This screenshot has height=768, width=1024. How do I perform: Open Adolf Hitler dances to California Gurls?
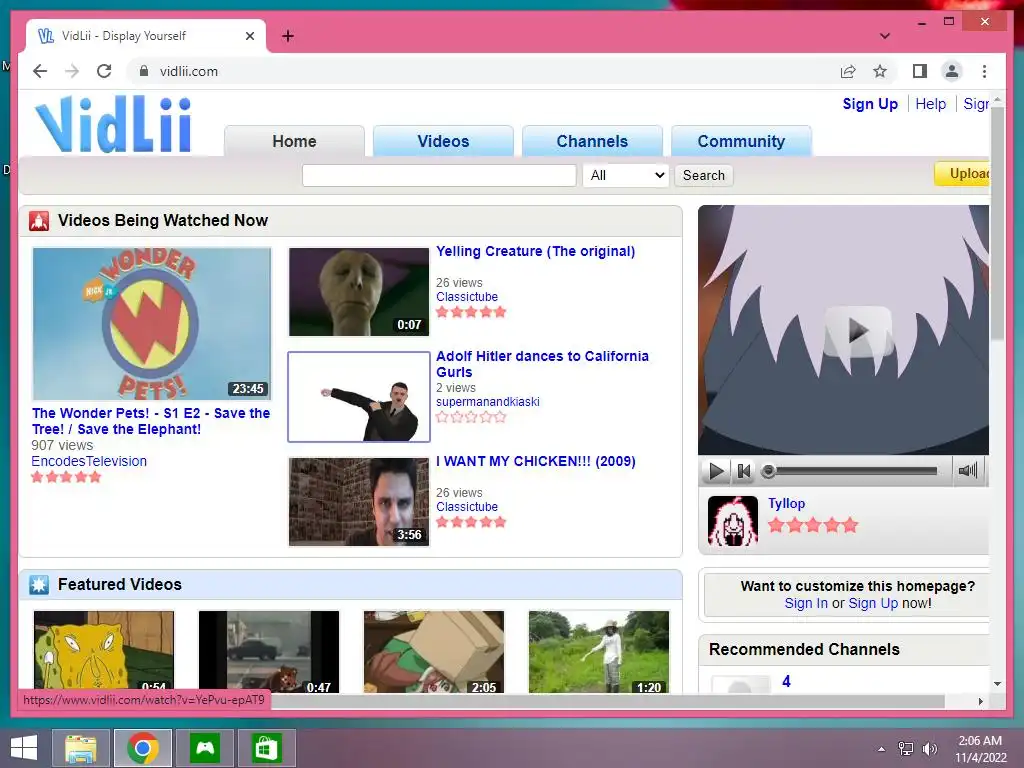coord(542,364)
